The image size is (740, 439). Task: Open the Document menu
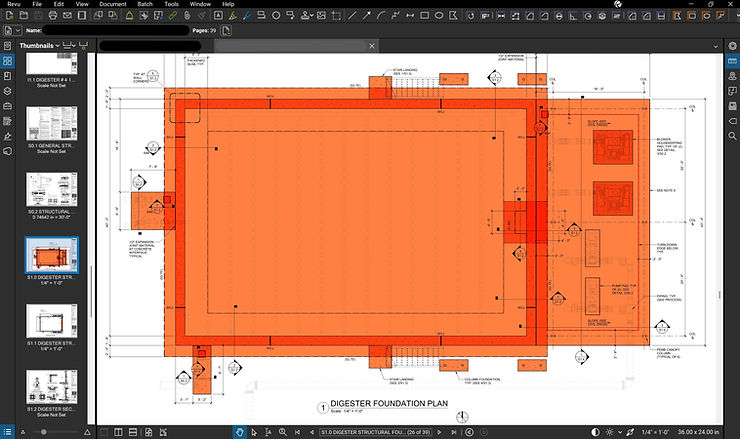click(113, 4)
